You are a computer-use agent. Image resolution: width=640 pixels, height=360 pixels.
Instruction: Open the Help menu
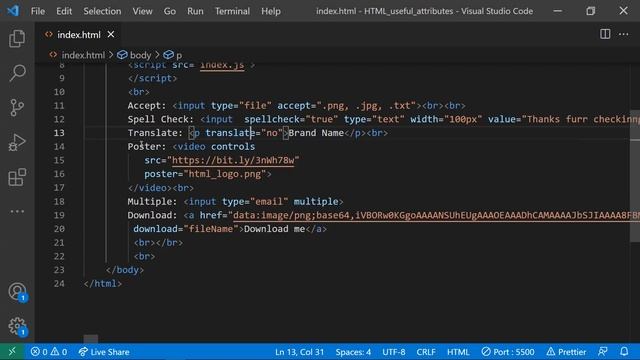(x=271, y=11)
